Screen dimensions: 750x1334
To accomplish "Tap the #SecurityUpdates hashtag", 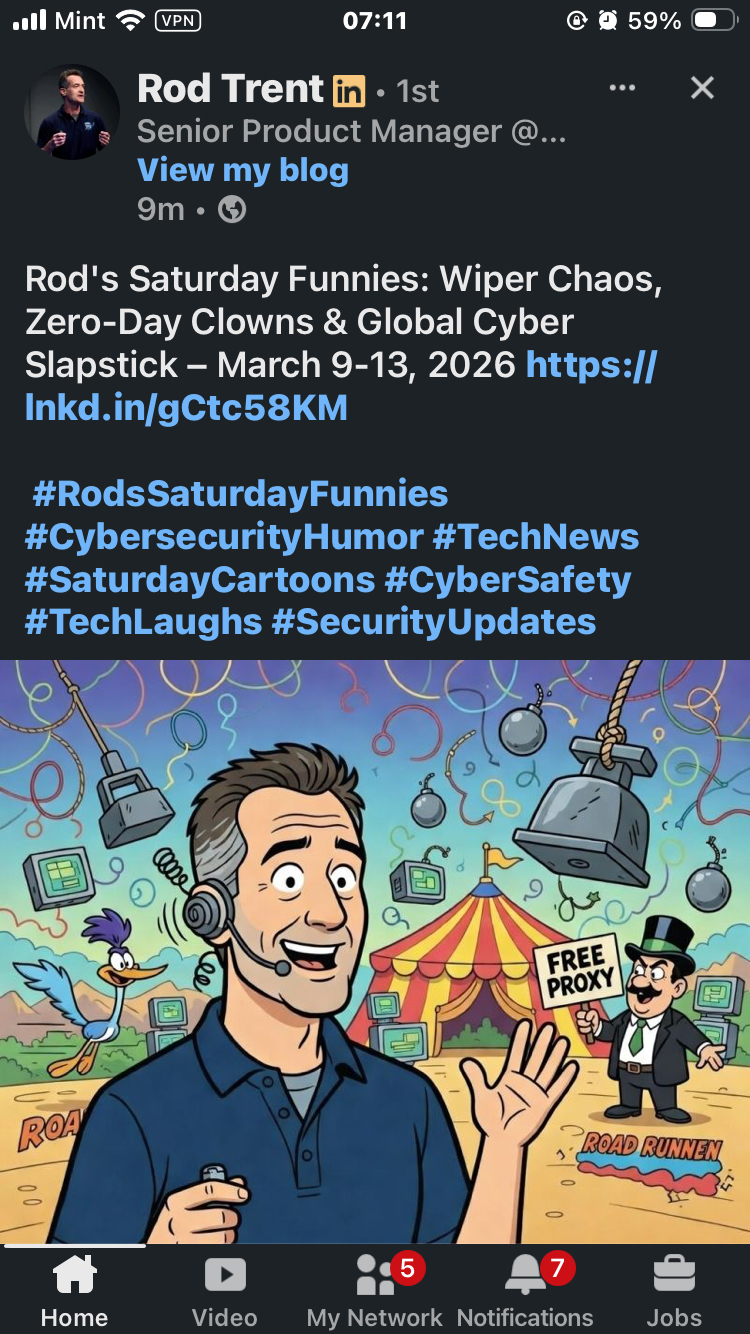I will point(434,622).
